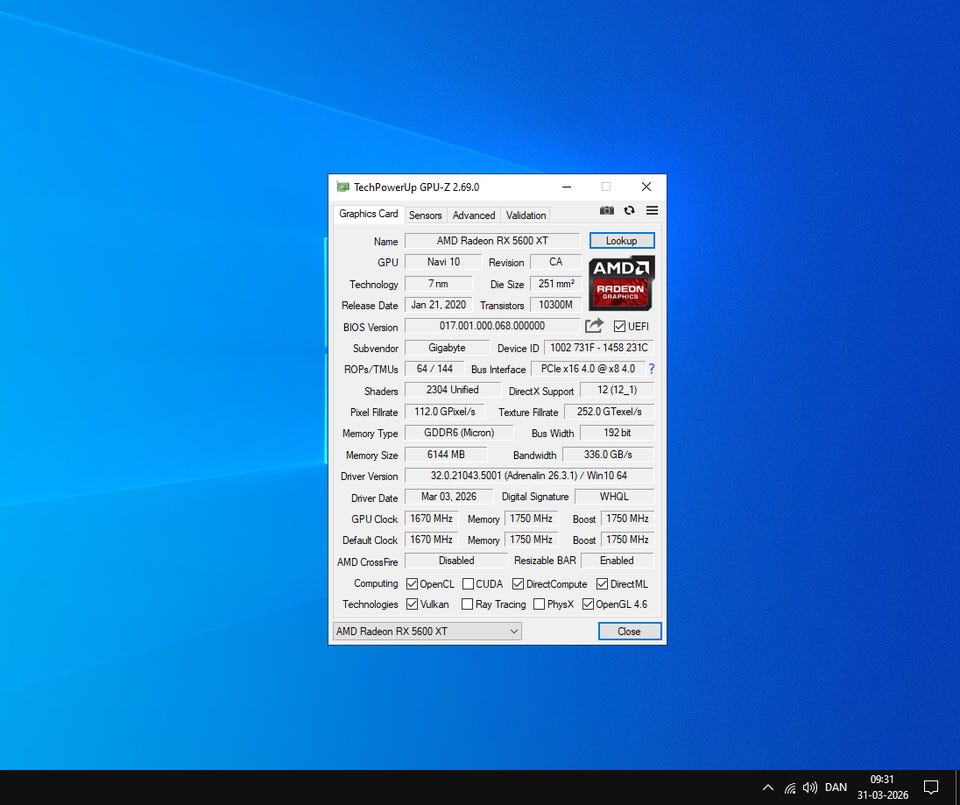
Task: Toggle the CUDA checkbox
Action: (468, 584)
